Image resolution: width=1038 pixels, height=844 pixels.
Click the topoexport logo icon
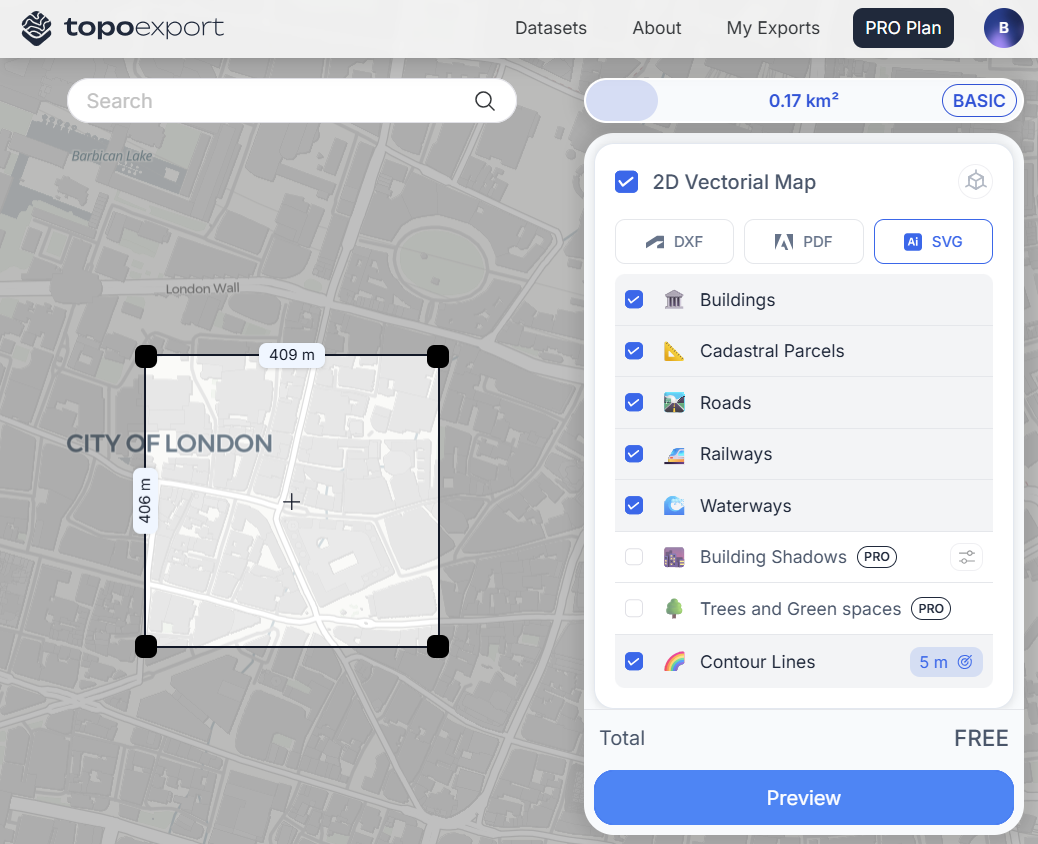[36, 28]
